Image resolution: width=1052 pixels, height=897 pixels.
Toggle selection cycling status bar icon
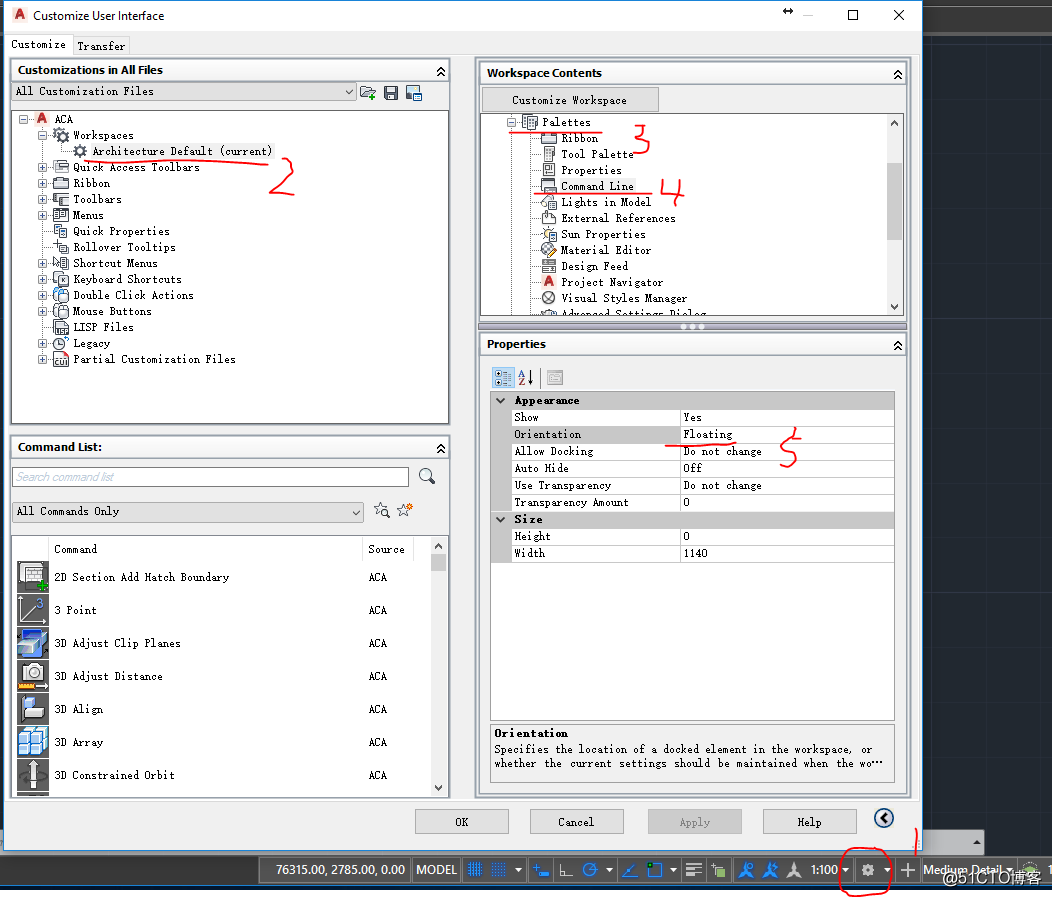point(719,870)
